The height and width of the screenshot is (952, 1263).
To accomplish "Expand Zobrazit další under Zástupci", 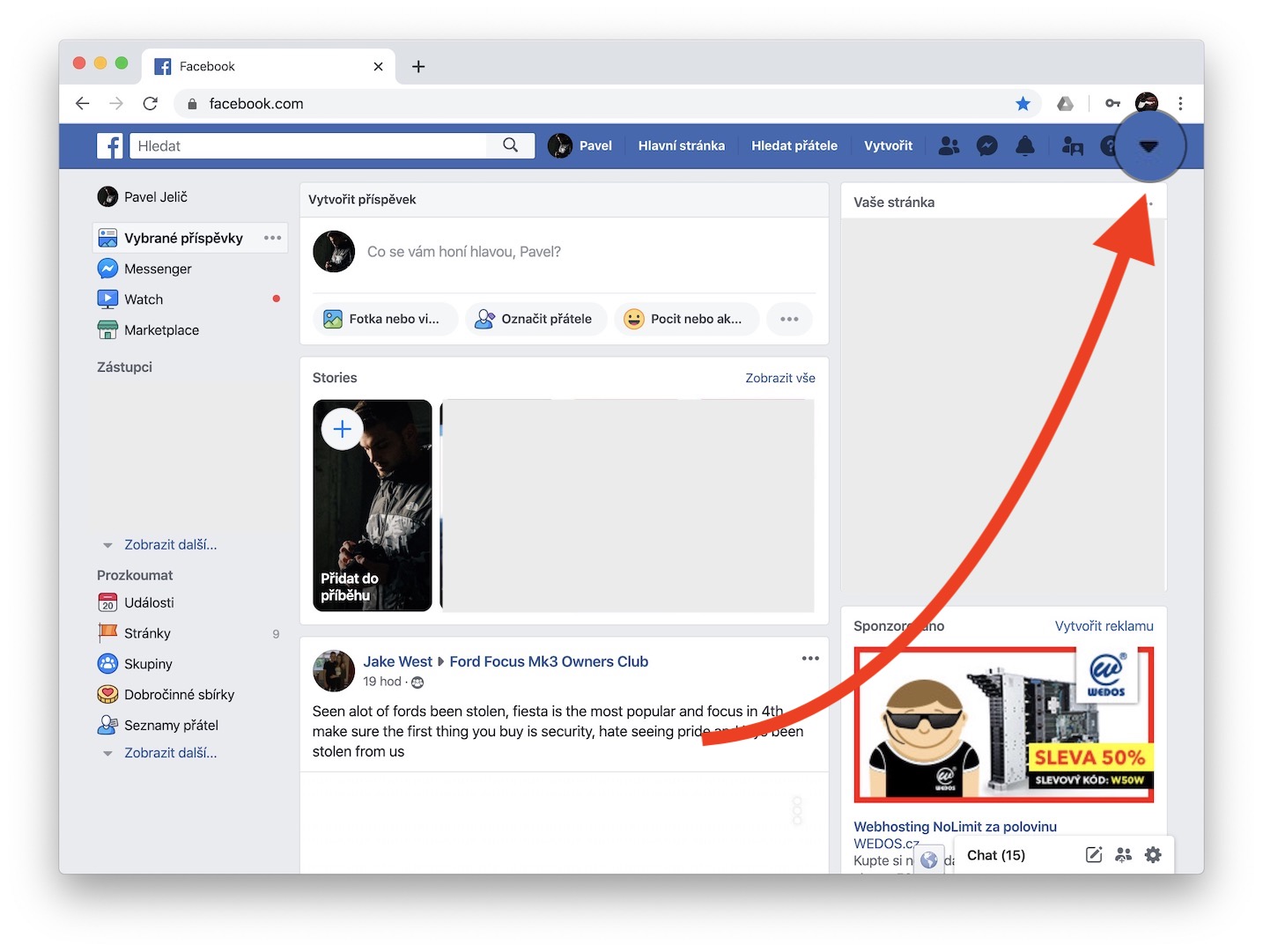I will point(170,545).
